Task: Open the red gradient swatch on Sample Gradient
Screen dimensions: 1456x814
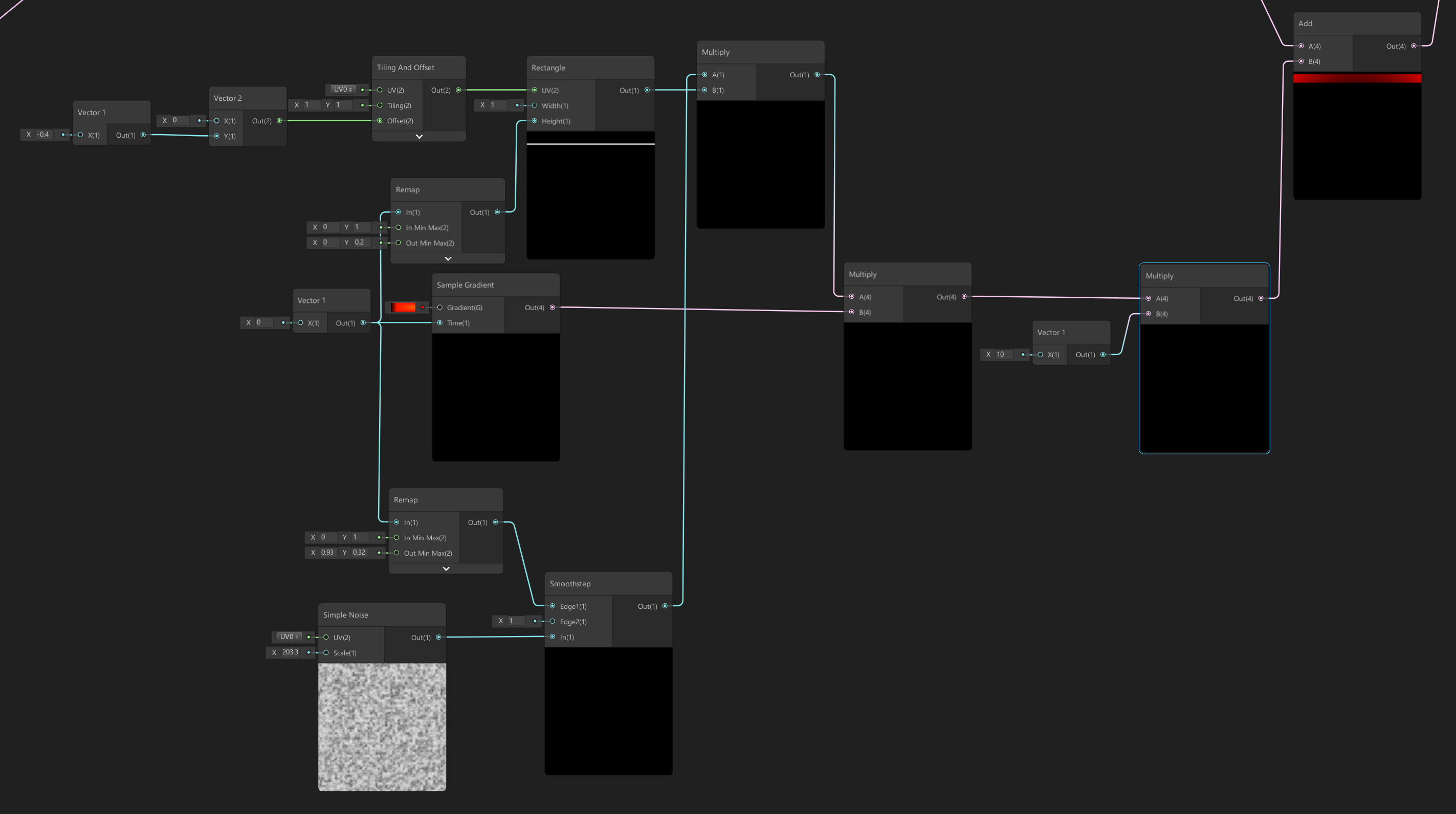Action: pos(404,307)
